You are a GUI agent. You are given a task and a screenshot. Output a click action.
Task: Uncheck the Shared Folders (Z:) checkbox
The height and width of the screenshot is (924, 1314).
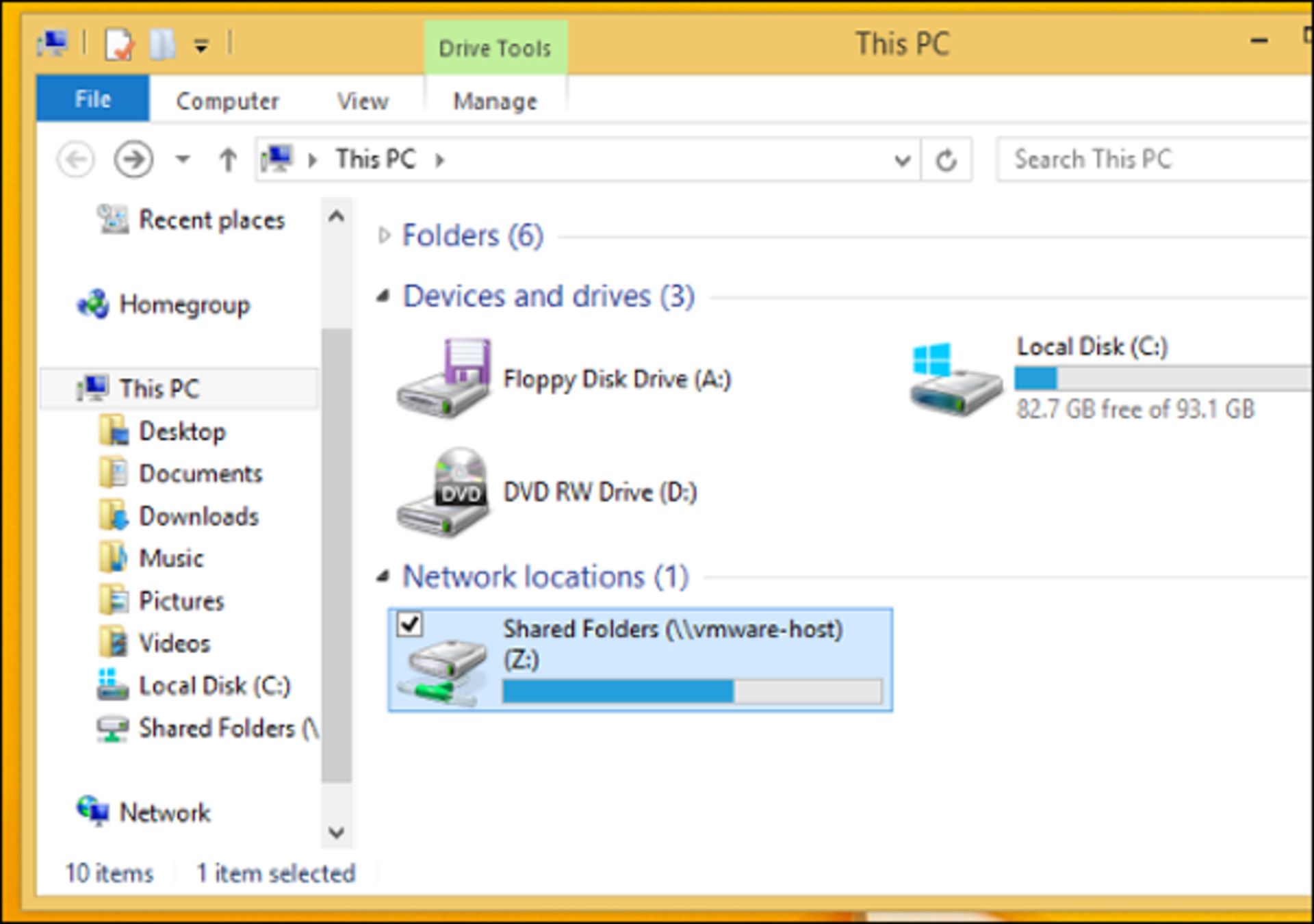410,624
